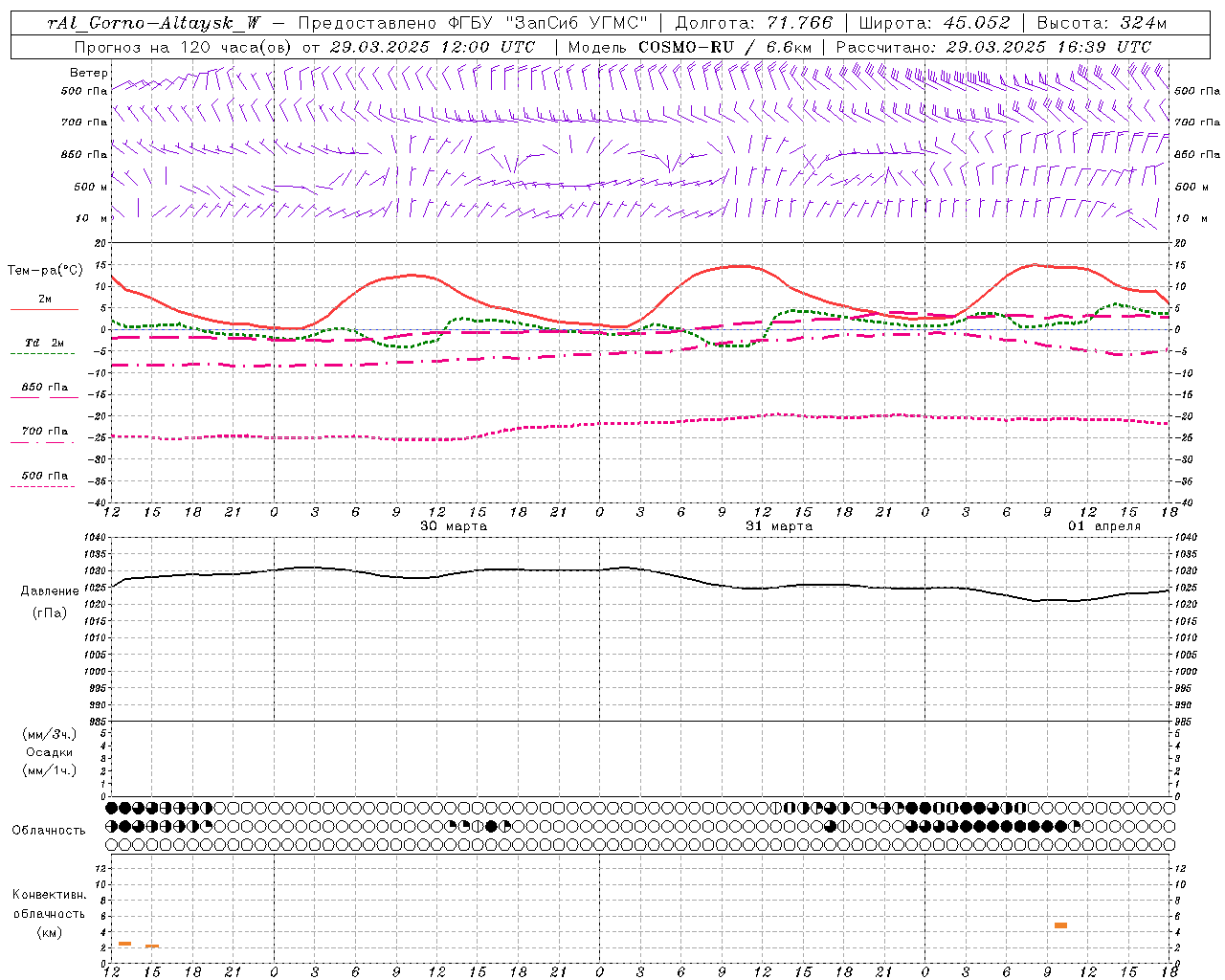
Task: Click the Рассчитано: 29.03.2025 16:39 UTC timestamp
Action: click(993, 47)
